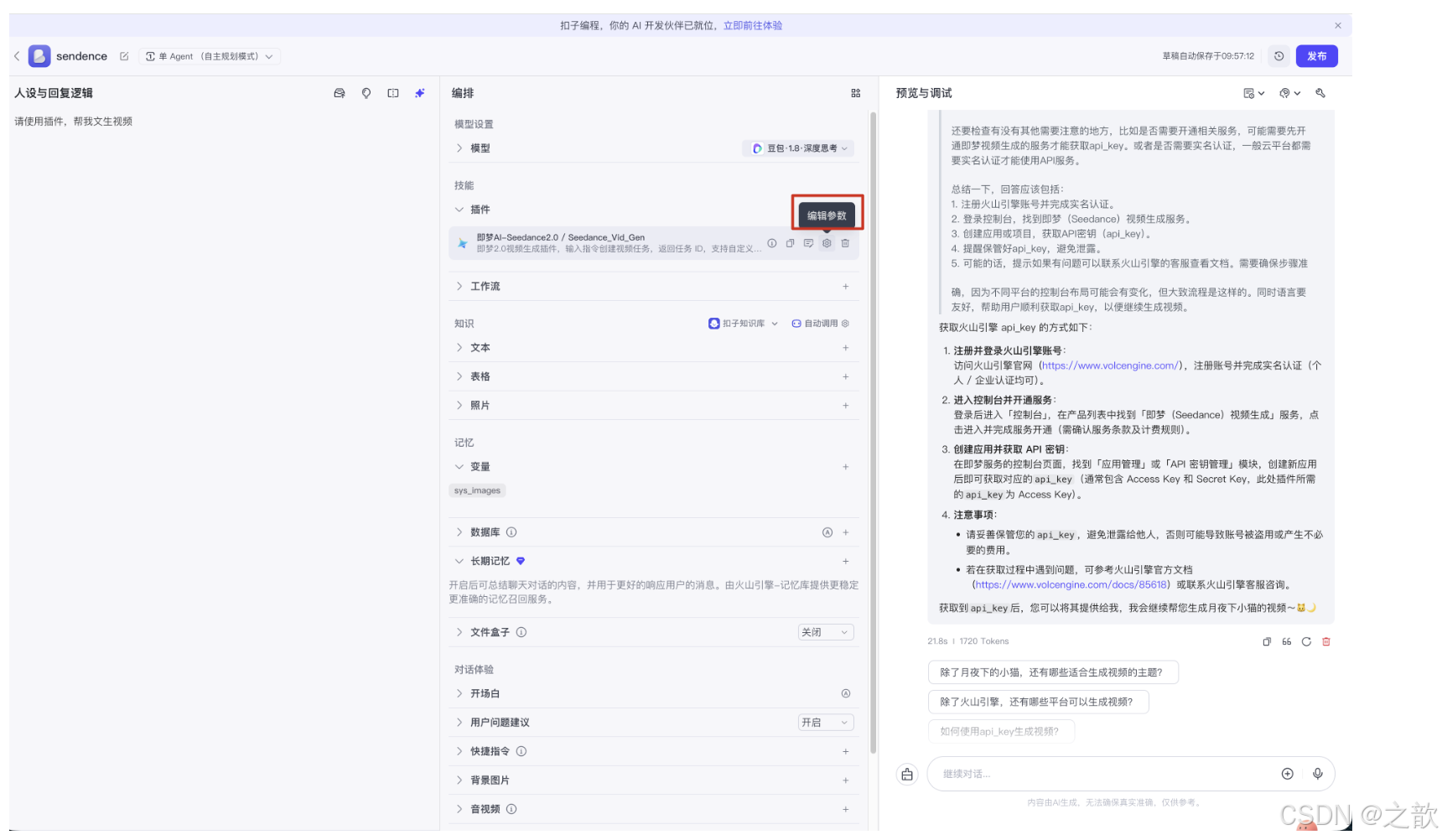
Task: Open the 单 Agent mode dropdown
Action: tap(210, 56)
